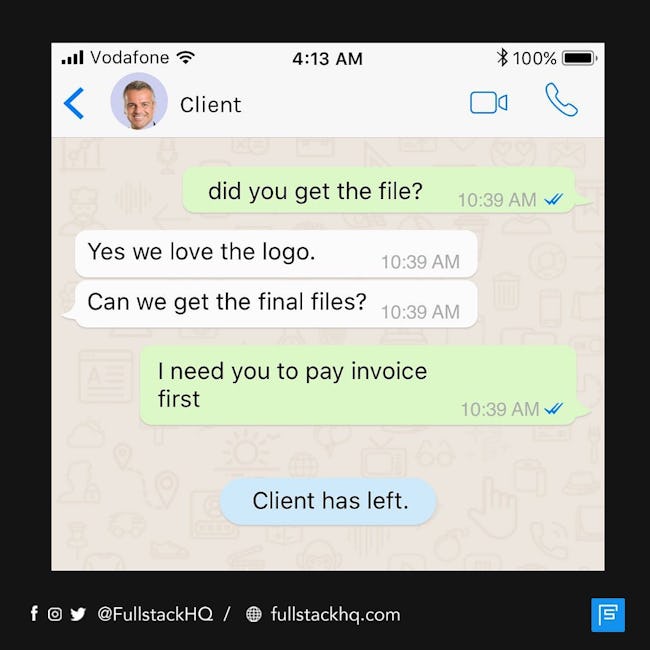
Task: Open the fullstackhq.com link
Action: (335, 614)
